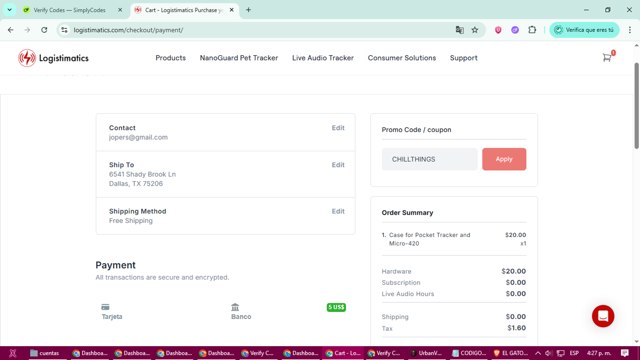The image size is (640, 360).
Task: Edit the Shipping Method
Action: (338, 211)
